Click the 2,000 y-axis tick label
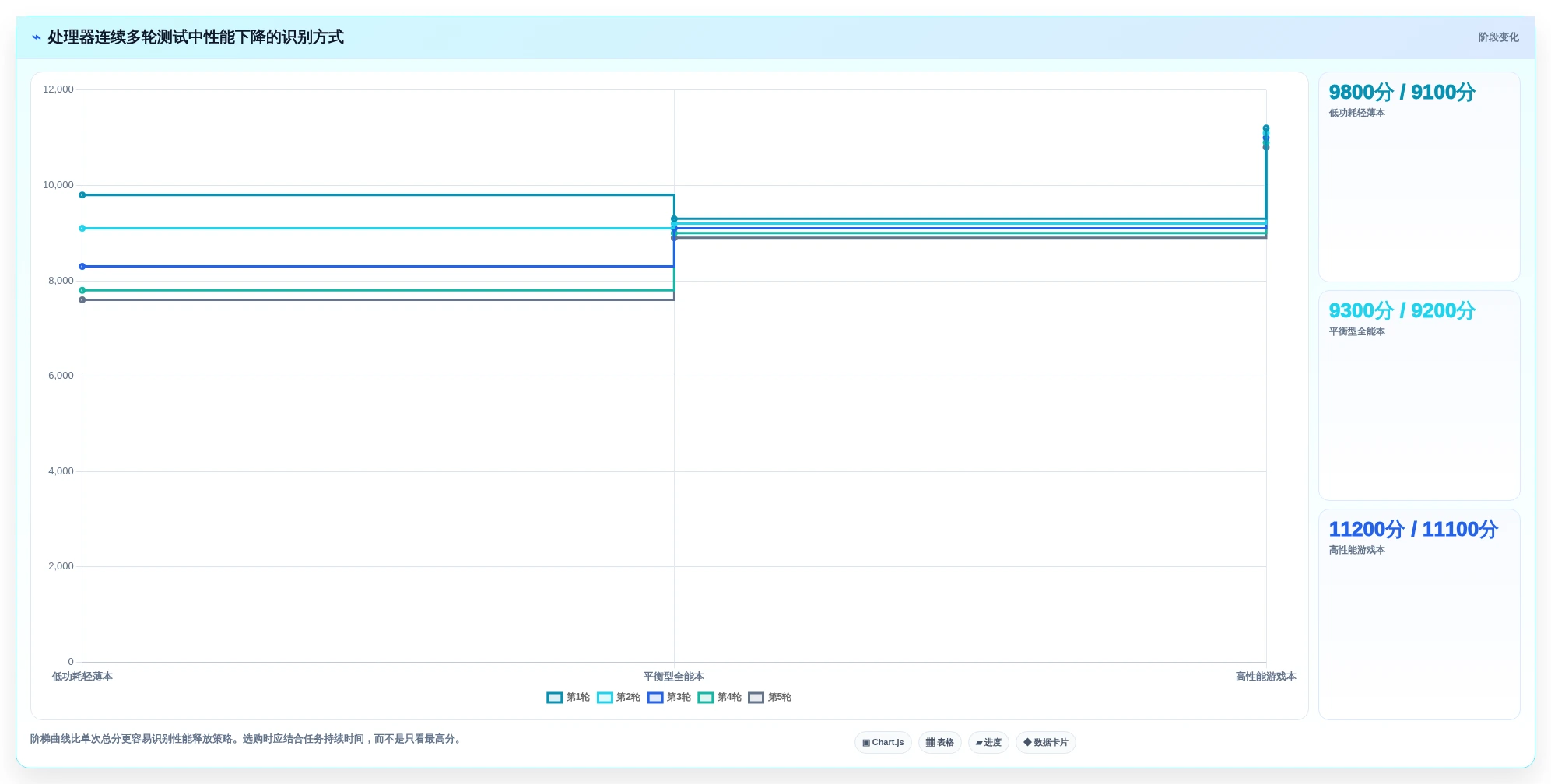This screenshot has width=1551, height=784. (61, 566)
